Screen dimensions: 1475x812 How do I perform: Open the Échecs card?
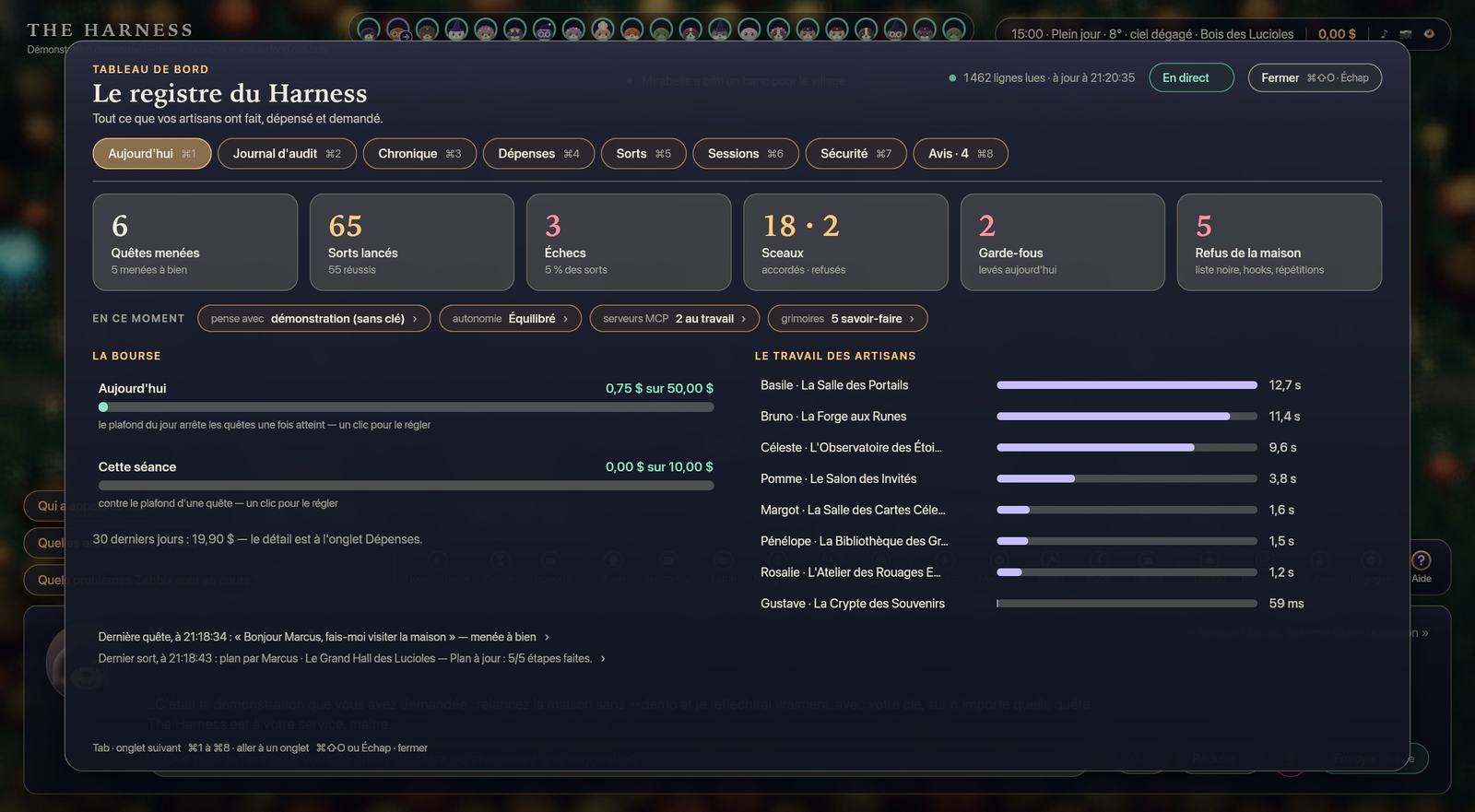629,242
